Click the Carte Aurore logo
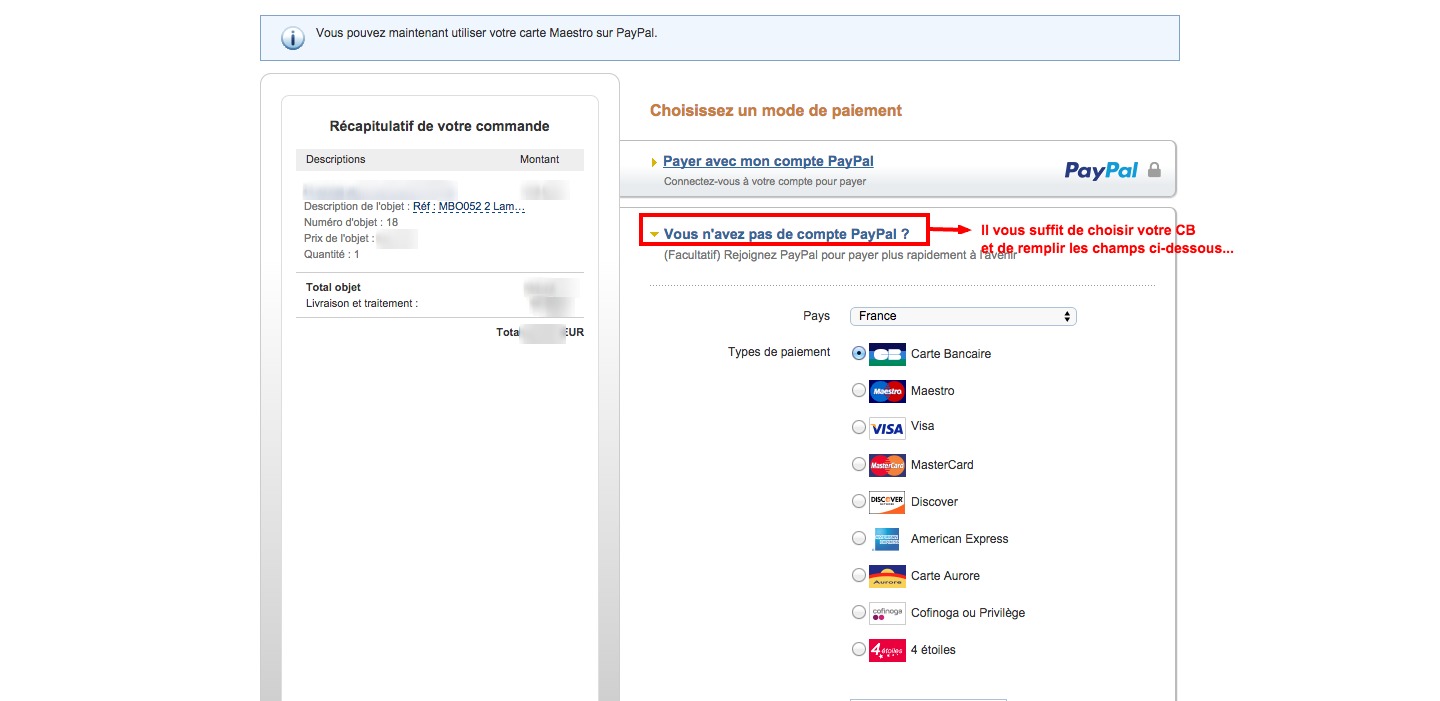1440x701 pixels. coord(887,576)
